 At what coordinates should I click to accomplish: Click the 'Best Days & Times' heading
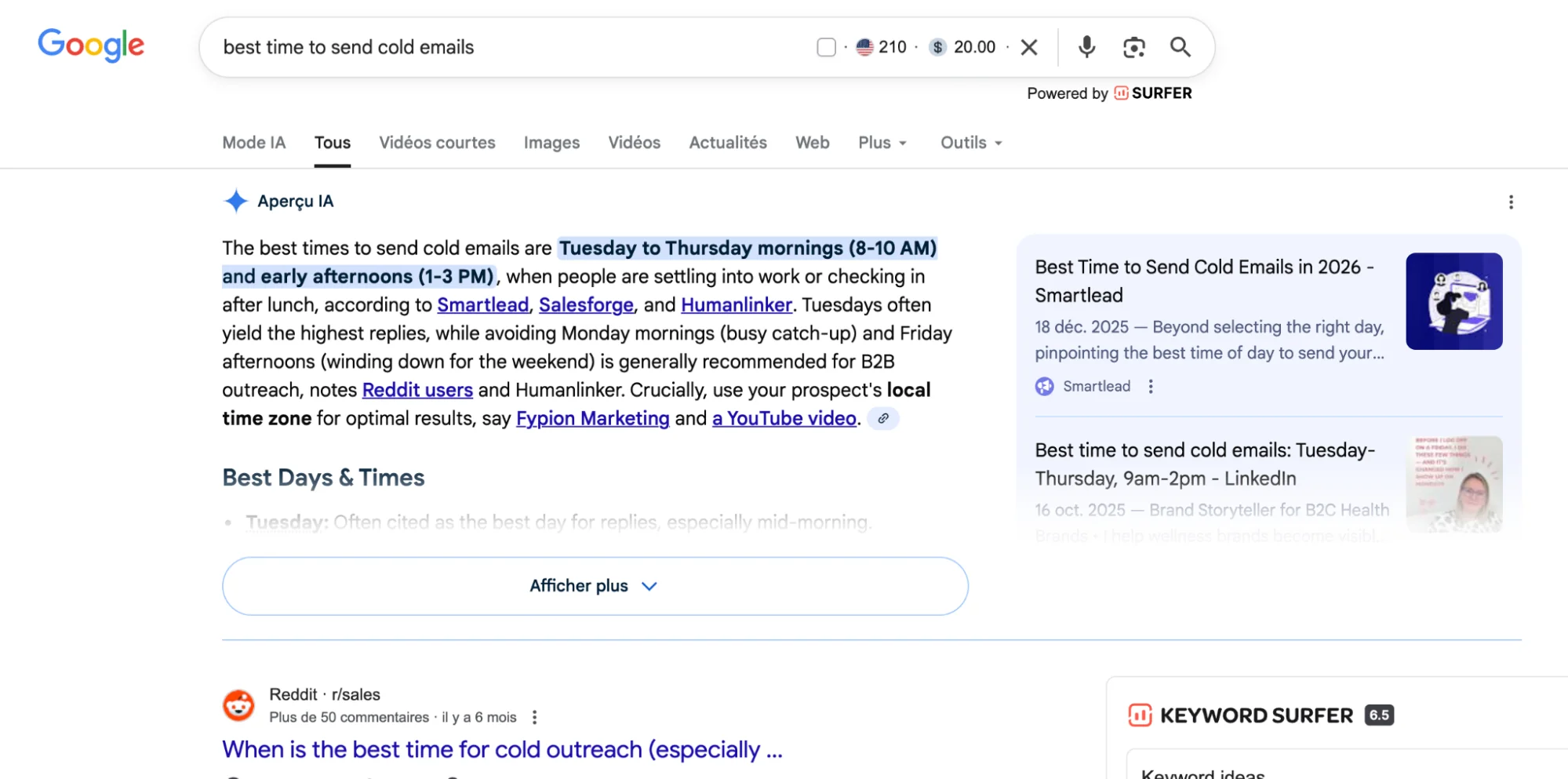pyautogui.click(x=323, y=478)
